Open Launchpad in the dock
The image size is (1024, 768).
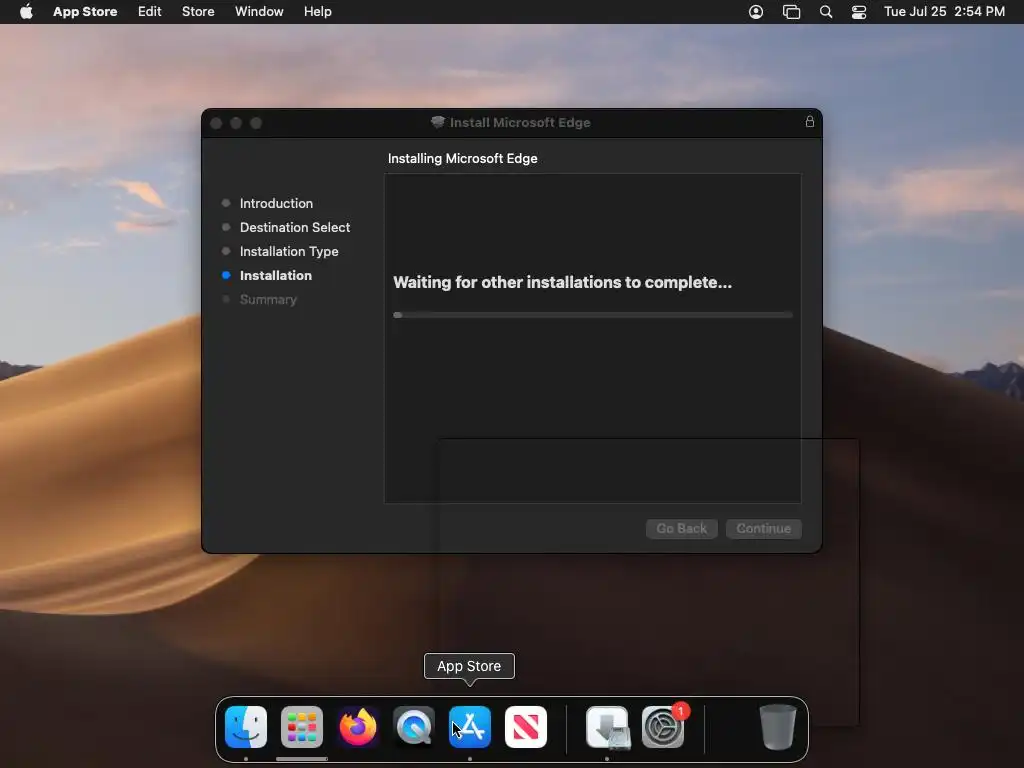point(302,726)
